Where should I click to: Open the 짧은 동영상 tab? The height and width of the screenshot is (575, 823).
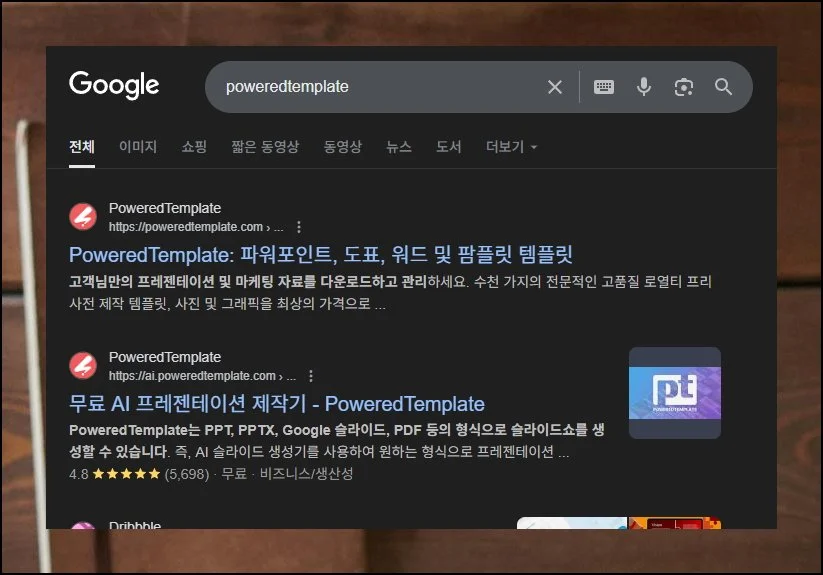pyautogui.click(x=265, y=147)
